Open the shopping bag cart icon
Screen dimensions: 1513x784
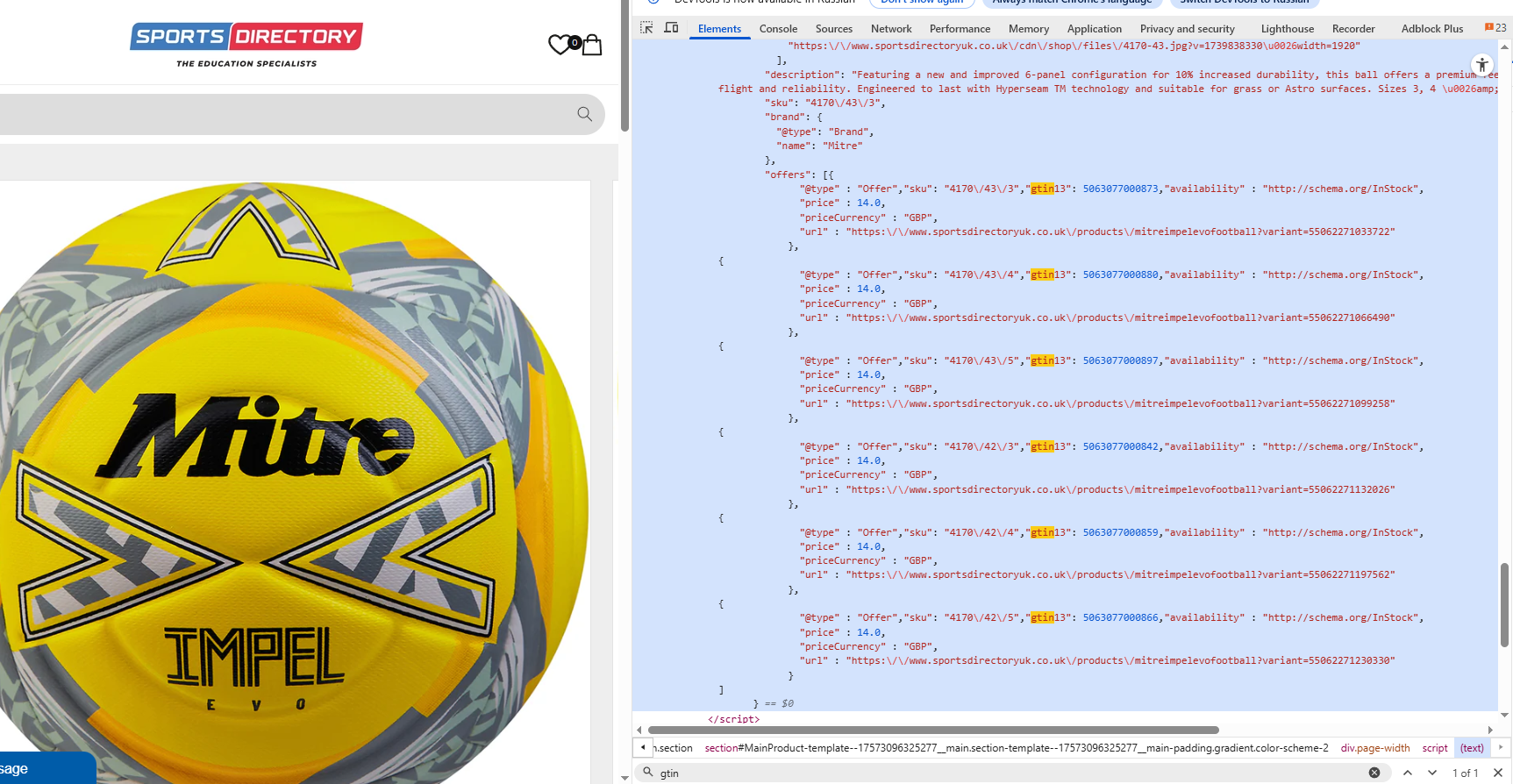pos(592,45)
